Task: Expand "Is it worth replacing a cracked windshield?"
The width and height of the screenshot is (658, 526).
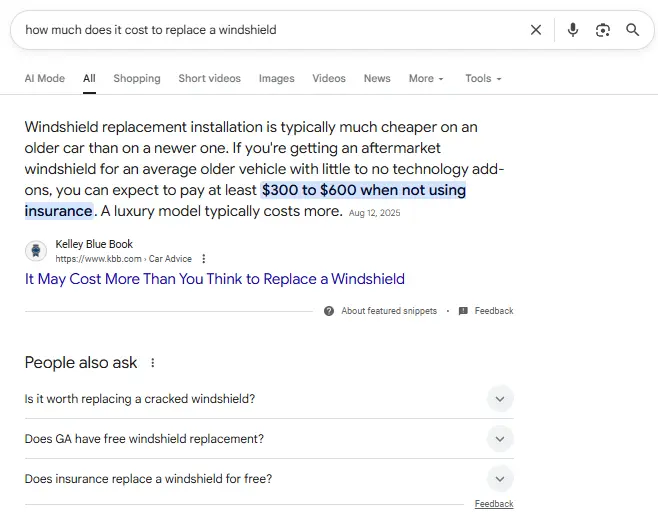Action: coord(500,399)
